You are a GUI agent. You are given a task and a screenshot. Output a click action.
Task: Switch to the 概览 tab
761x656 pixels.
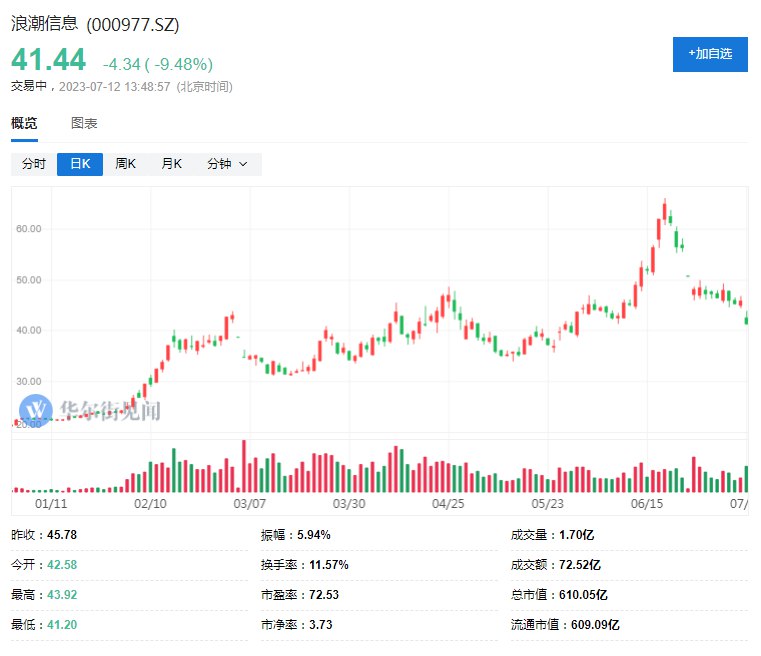(24, 123)
